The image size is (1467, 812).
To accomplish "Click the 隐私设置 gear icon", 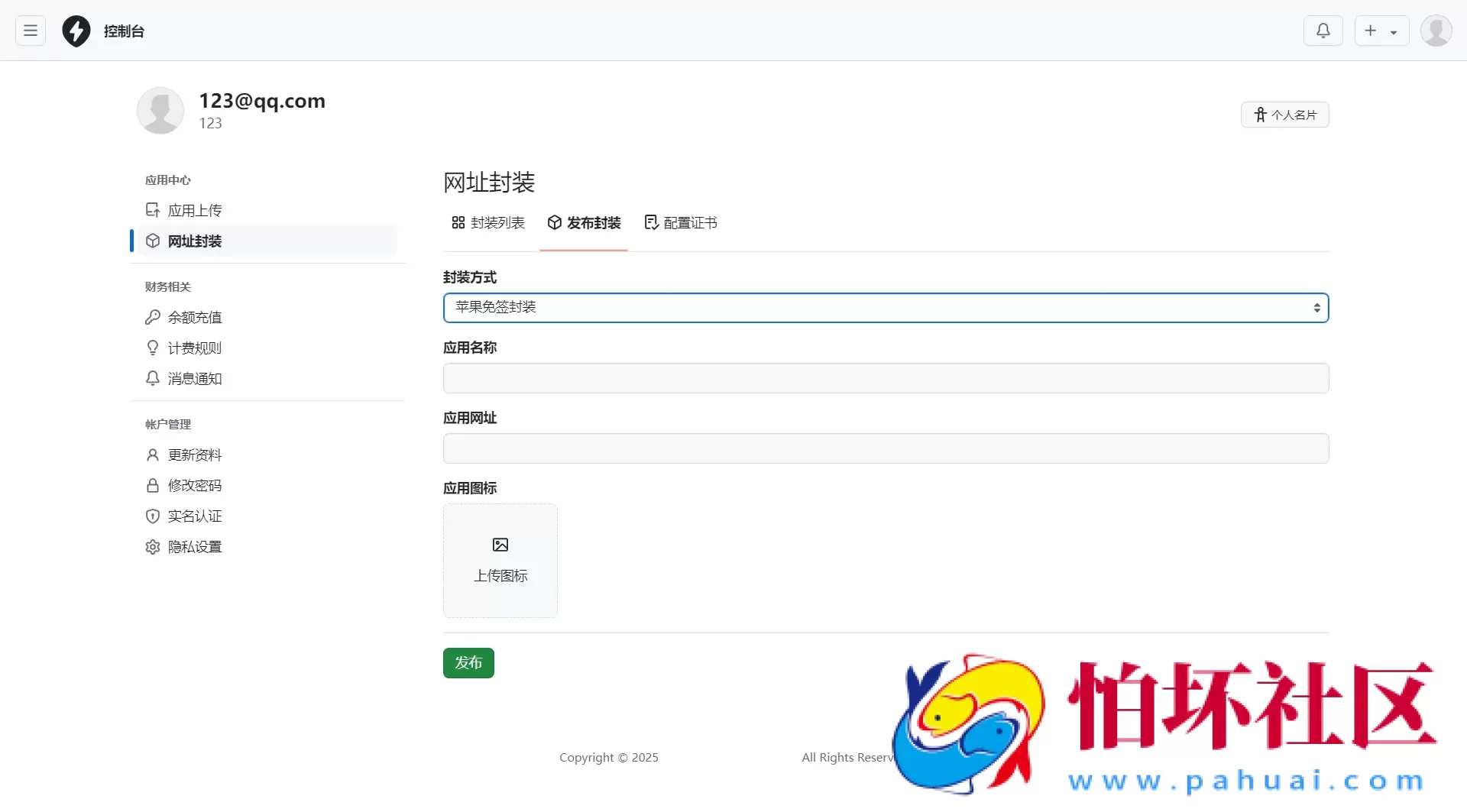I will (153, 547).
